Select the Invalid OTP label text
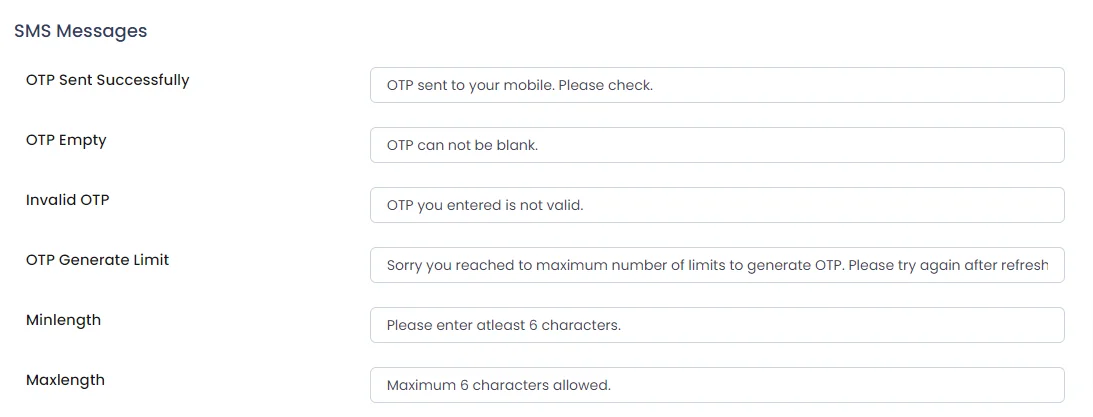Viewport: 1093px width, 417px height. (68, 200)
